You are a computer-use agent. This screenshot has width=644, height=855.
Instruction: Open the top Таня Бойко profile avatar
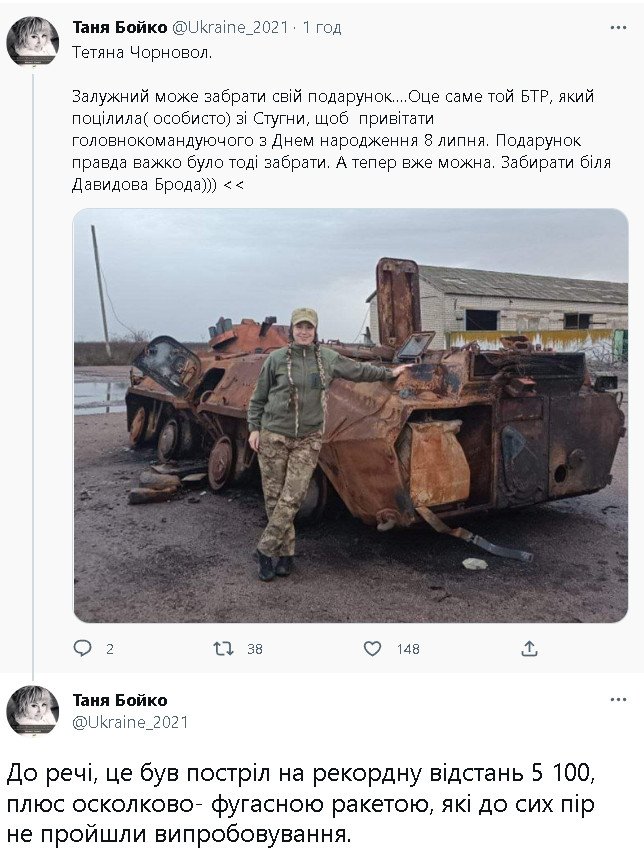click(33, 41)
